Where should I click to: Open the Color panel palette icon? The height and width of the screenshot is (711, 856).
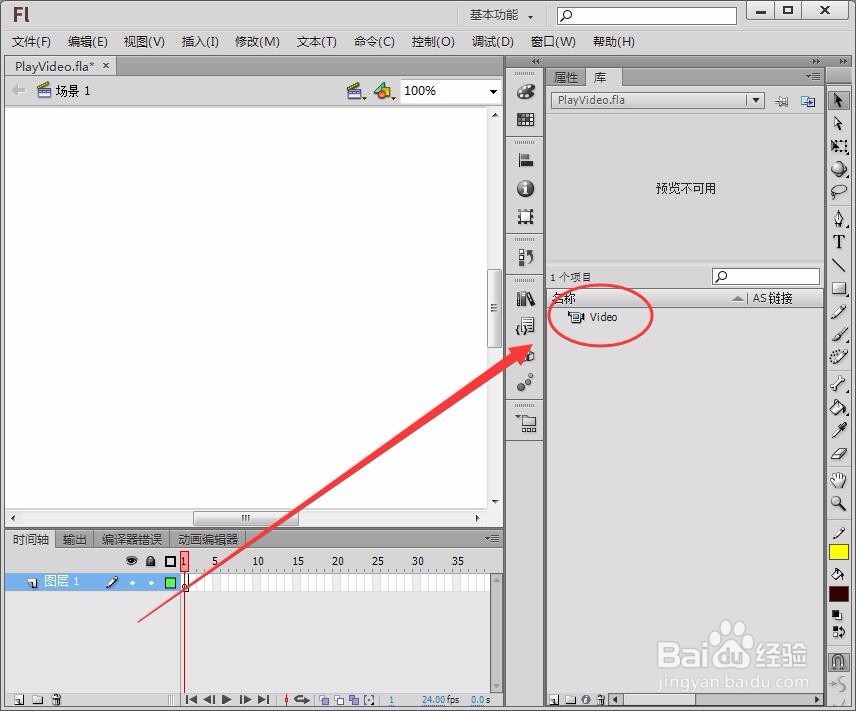click(x=525, y=92)
